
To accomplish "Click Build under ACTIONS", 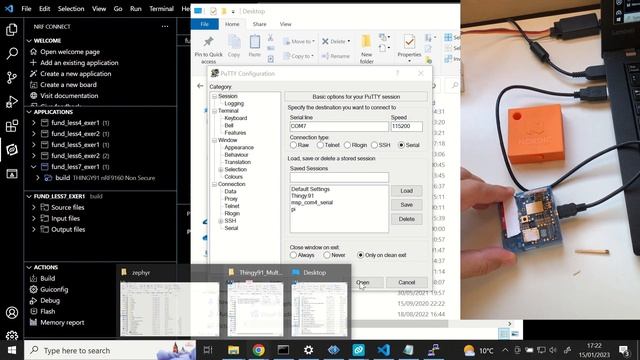I will (x=48, y=278).
